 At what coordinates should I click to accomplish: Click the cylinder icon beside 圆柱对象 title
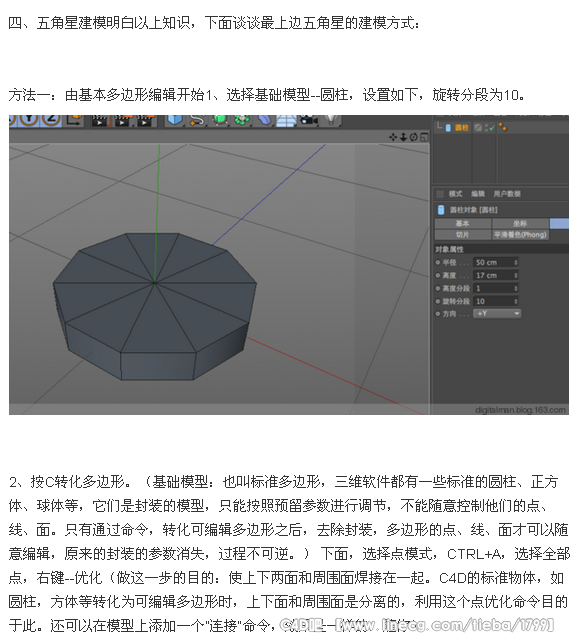pos(441,210)
